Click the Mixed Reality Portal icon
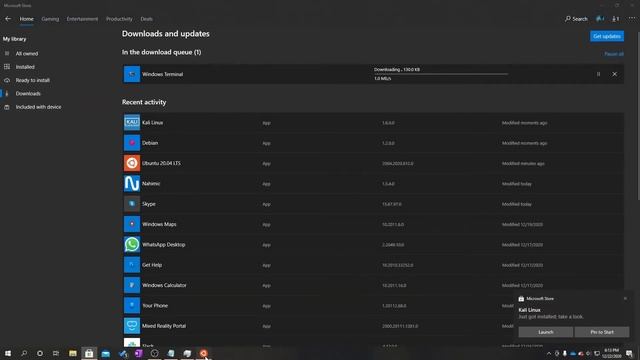Image resolution: width=640 pixels, height=360 pixels. (x=132, y=326)
